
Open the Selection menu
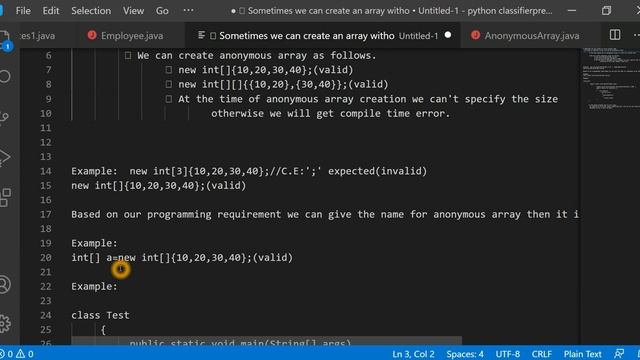pos(91,11)
